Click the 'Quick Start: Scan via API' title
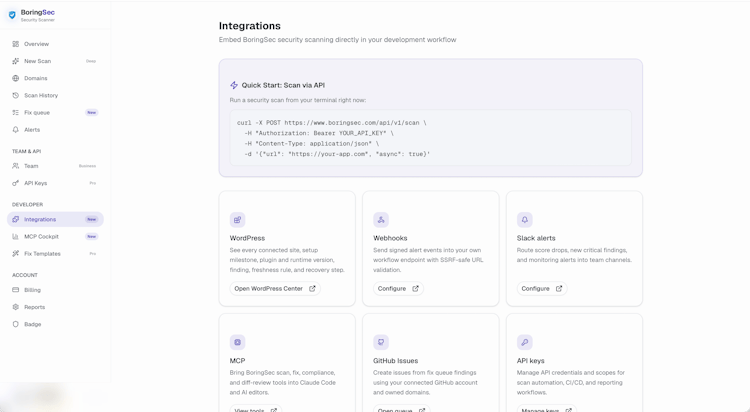Viewport: 750px width, 412px height. pos(283,85)
